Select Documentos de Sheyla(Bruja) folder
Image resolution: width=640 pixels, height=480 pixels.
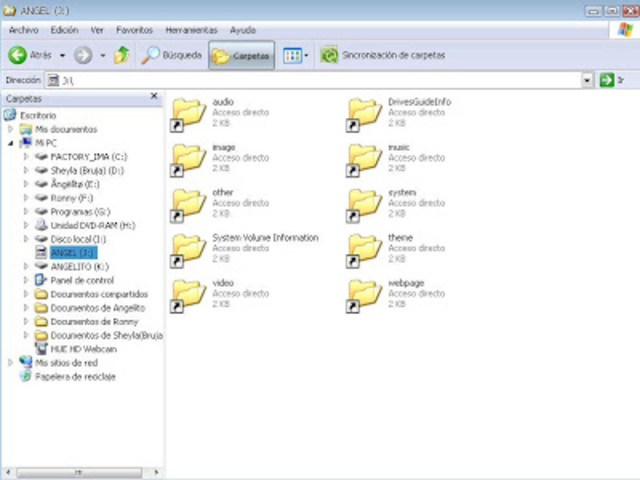[x=107, y=336]
